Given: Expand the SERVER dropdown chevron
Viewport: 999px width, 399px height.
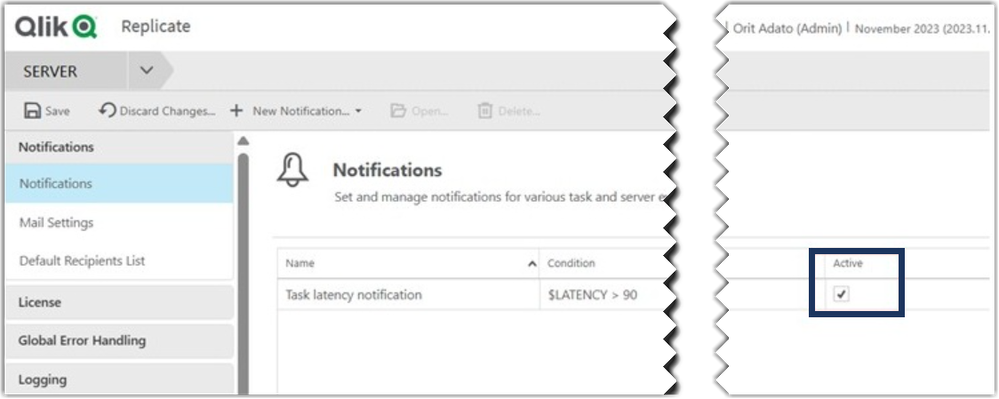Looking at the screenshot, I should click(147, 71).
